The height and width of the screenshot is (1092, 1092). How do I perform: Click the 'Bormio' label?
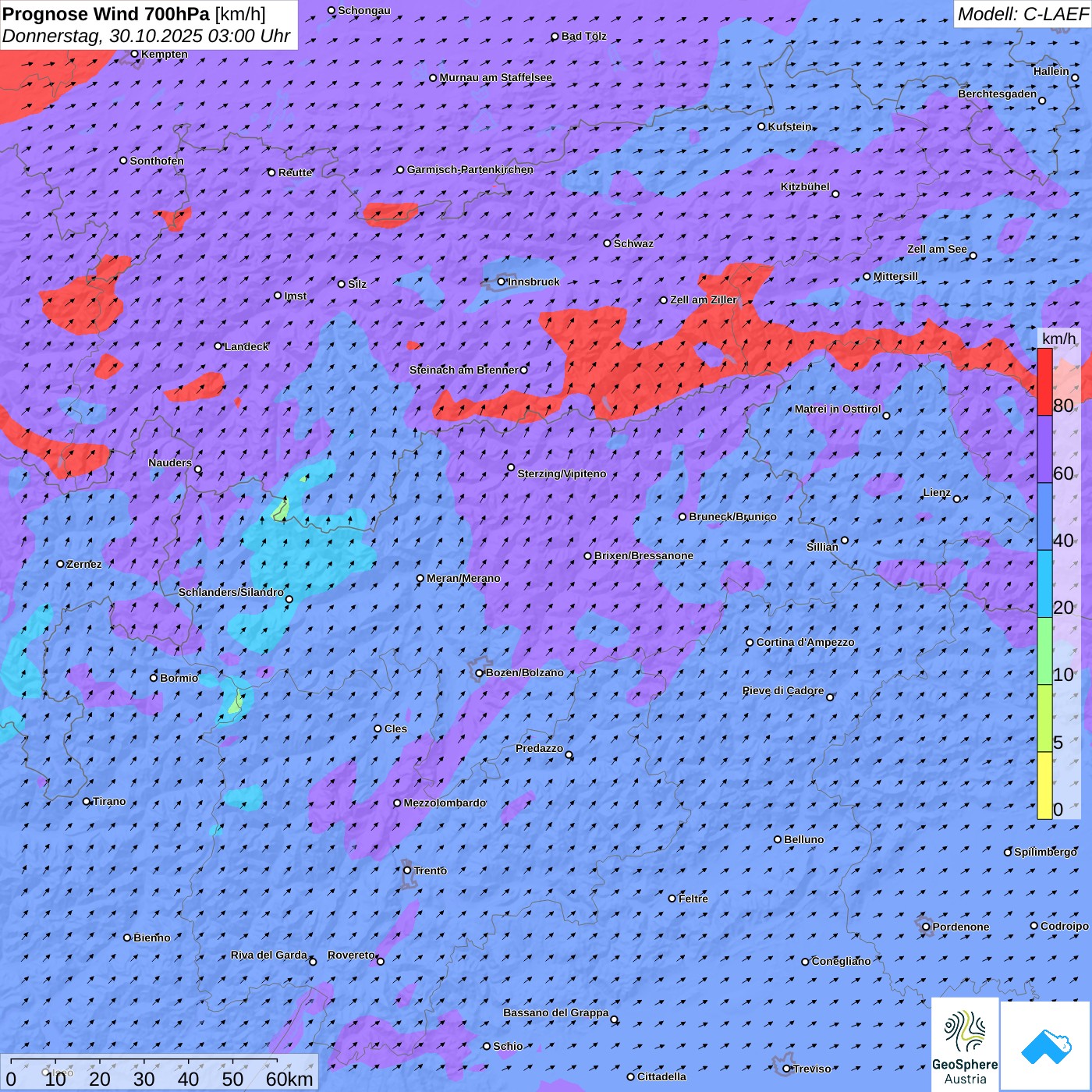pyautogui.click(x=179, y=678)
